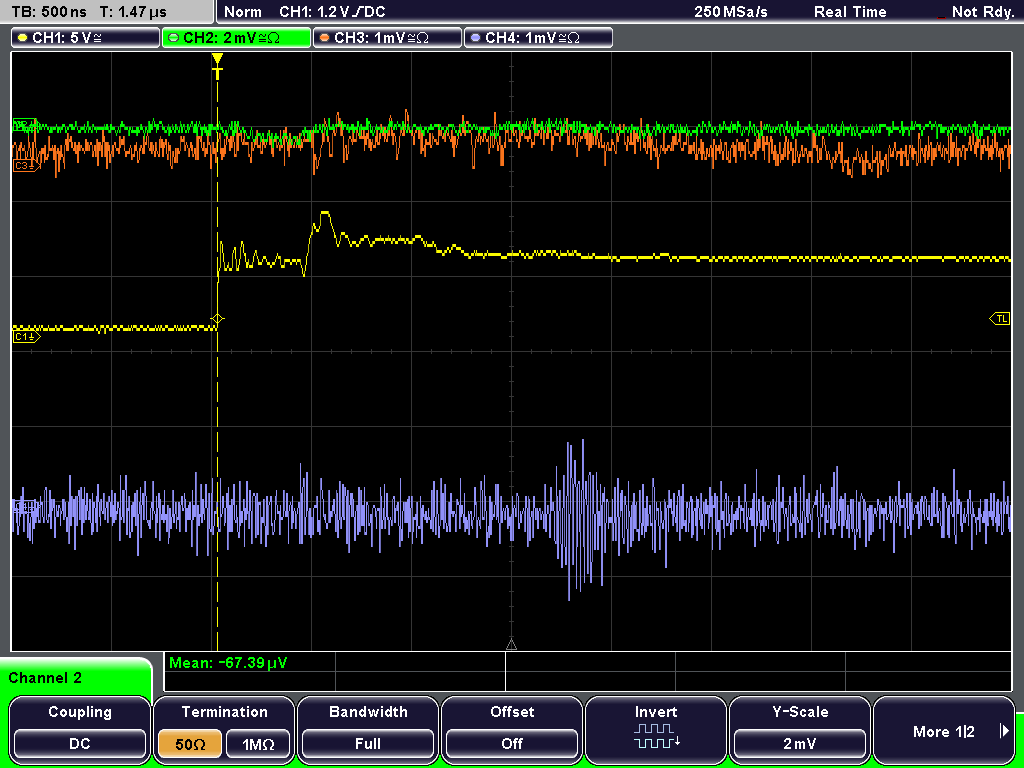Click the C3 ground reference marker
1024x768 pixels.
[27, 166]
